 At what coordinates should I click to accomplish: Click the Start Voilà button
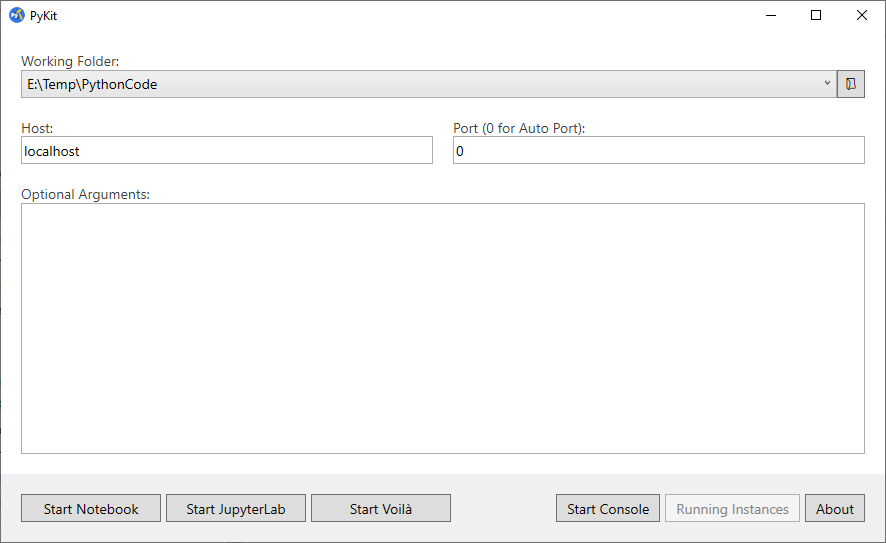381,509
